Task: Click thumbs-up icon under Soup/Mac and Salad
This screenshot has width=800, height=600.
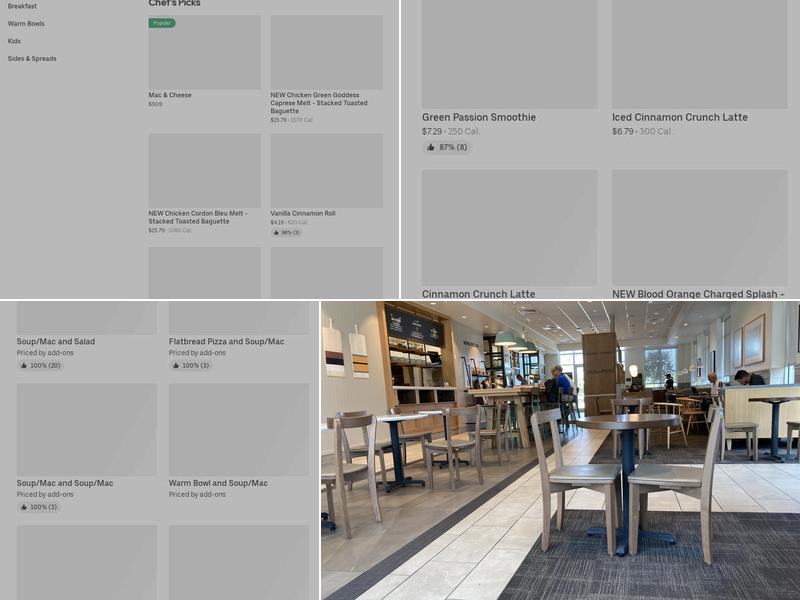Action: point(24,366)
